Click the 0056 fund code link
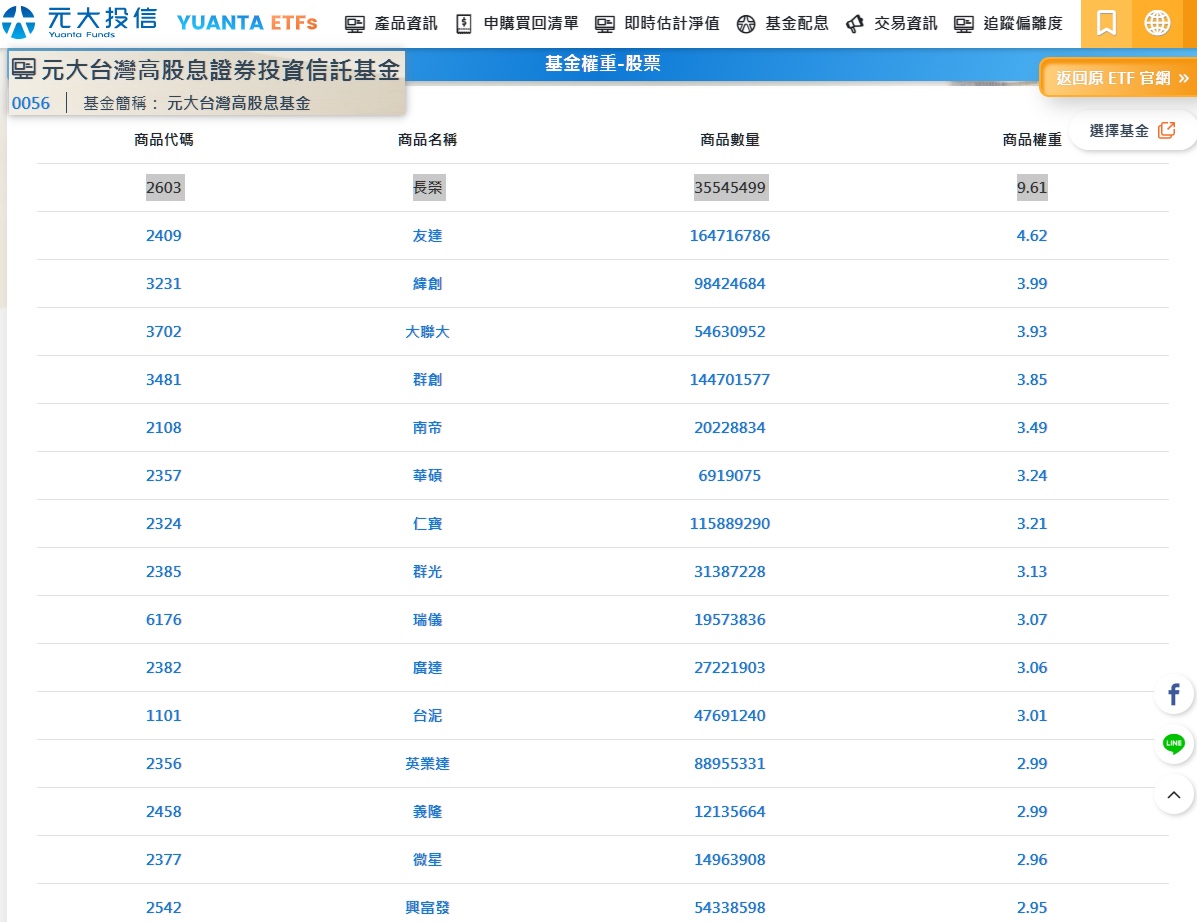 point(31,103)
